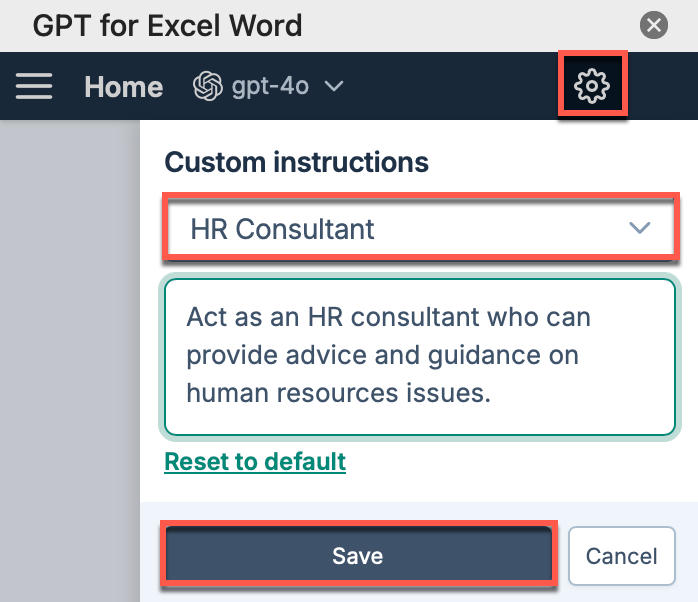Click the "Custom instructions" heading

click(x=296, y=162)
